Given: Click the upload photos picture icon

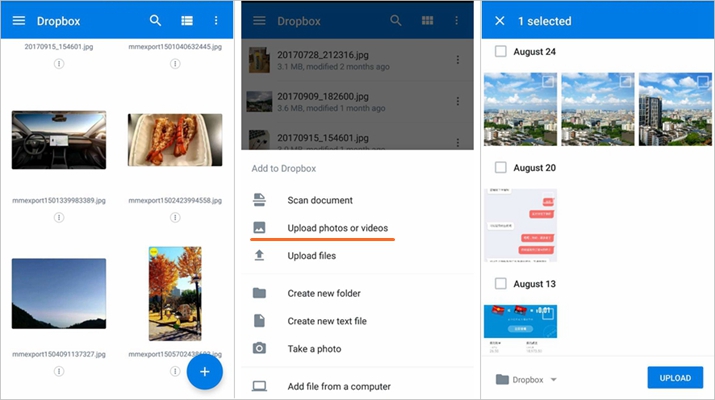Looking at the screenshot, I should 259,227.
